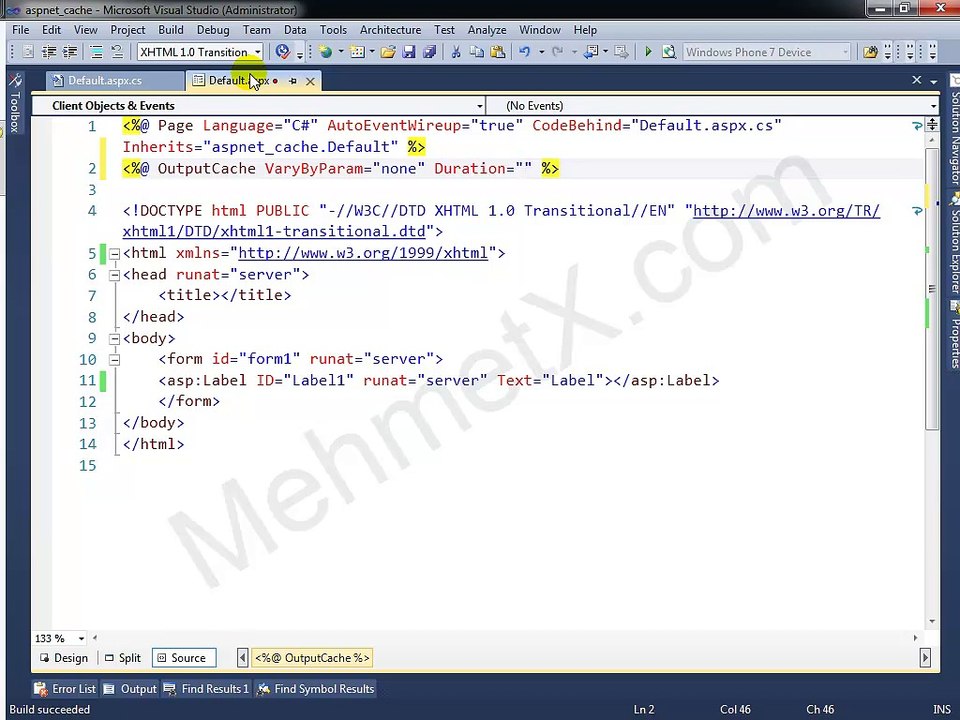960x720 pixels.
Task: Collapse the form element on line 10
Action: pyautogui.click(x=114, y=359)
